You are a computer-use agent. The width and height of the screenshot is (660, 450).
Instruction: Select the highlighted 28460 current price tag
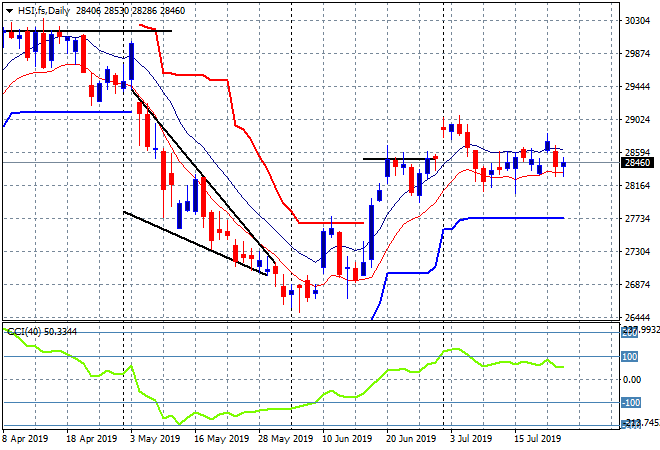636,163
